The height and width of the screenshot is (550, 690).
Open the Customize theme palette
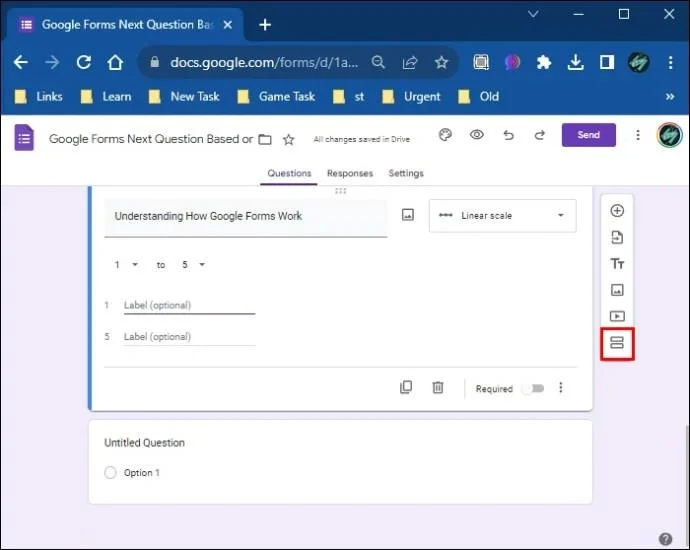point(445,135)
